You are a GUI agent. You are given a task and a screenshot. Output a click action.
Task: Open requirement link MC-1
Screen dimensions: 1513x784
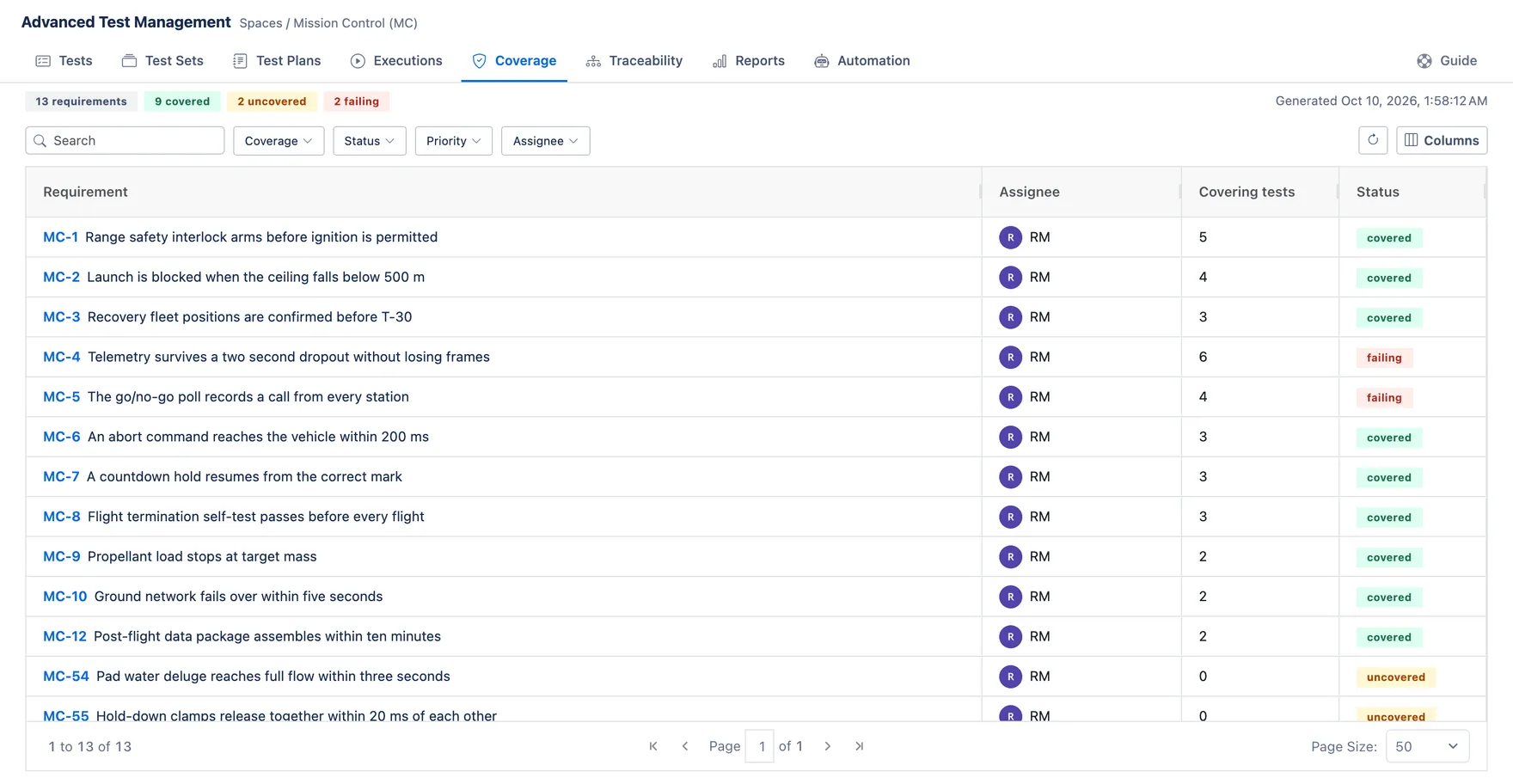coord(60,237)
